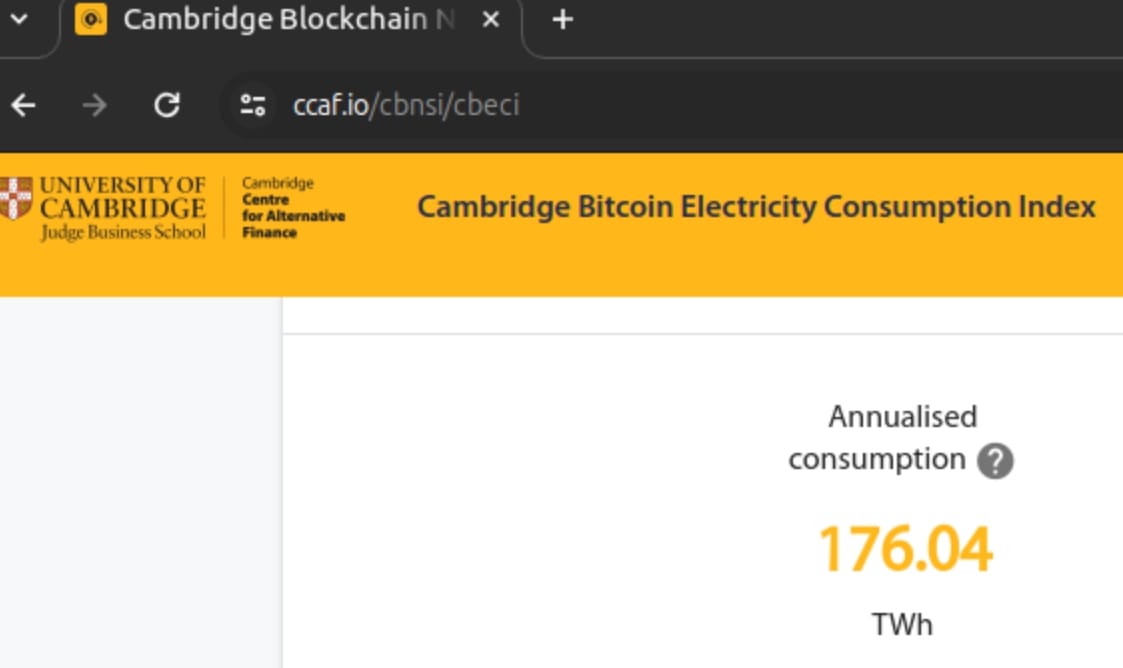This screenshot has height=668, width=1123.
Task: Close the Cambridge Blockchain tab
Action: [491, 19]
